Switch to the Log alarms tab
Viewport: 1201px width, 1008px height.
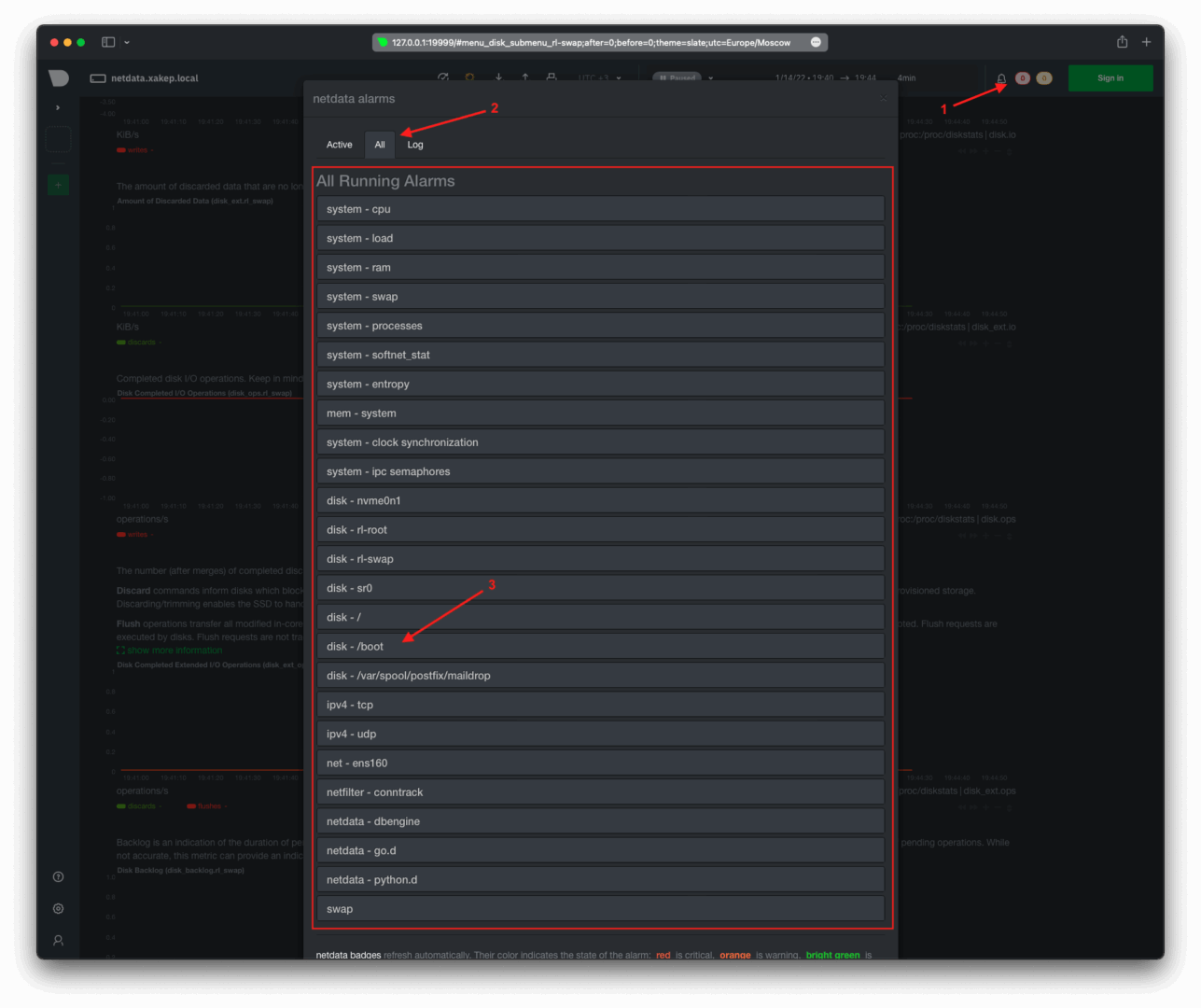pos(415,145)
